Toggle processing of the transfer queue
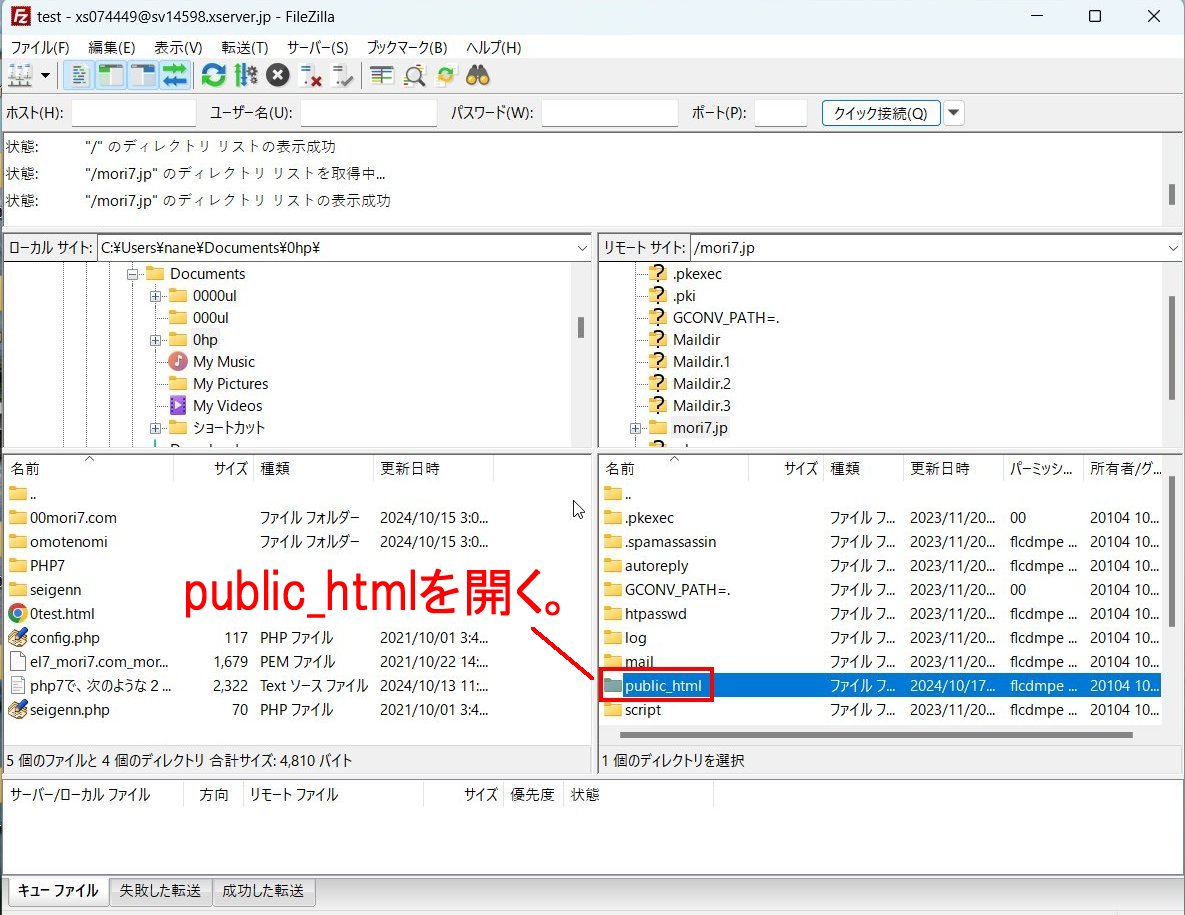The height and width of the screenshot is (915, 1185). (x=246, y=76)
